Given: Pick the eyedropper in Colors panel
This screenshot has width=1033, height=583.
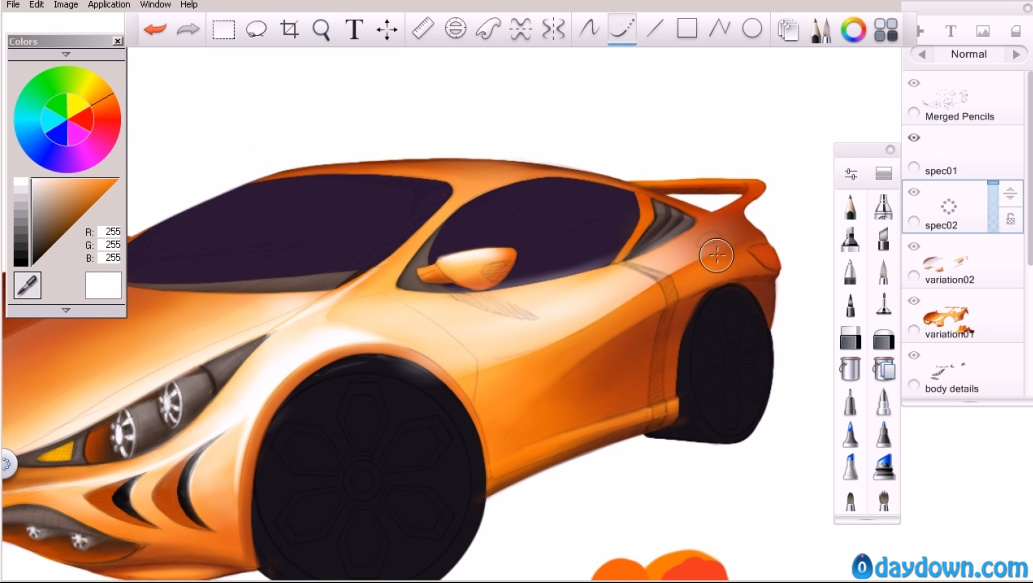Looking at the screenshot, I should [27, 285].
